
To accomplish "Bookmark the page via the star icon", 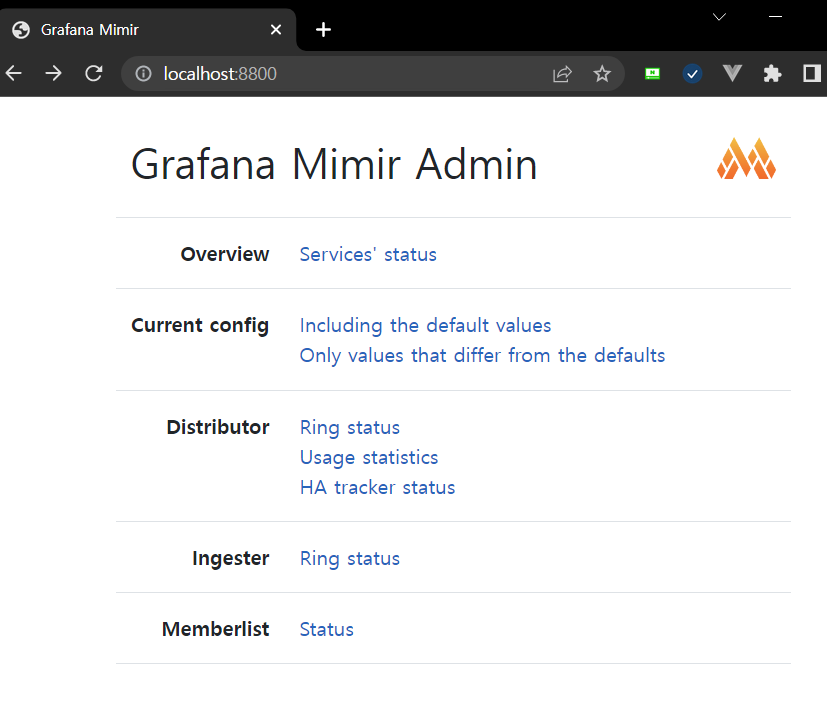I will (x=601, y=72).
